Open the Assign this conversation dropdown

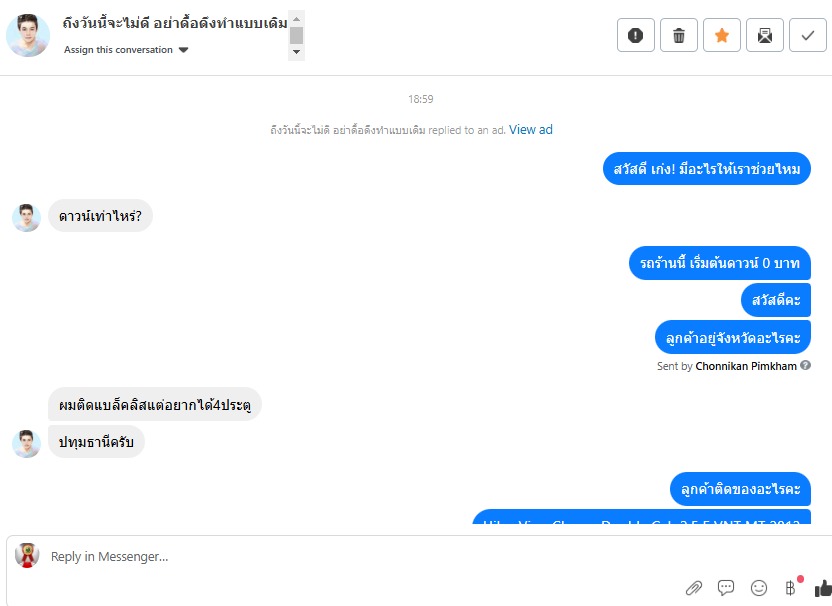126,50
